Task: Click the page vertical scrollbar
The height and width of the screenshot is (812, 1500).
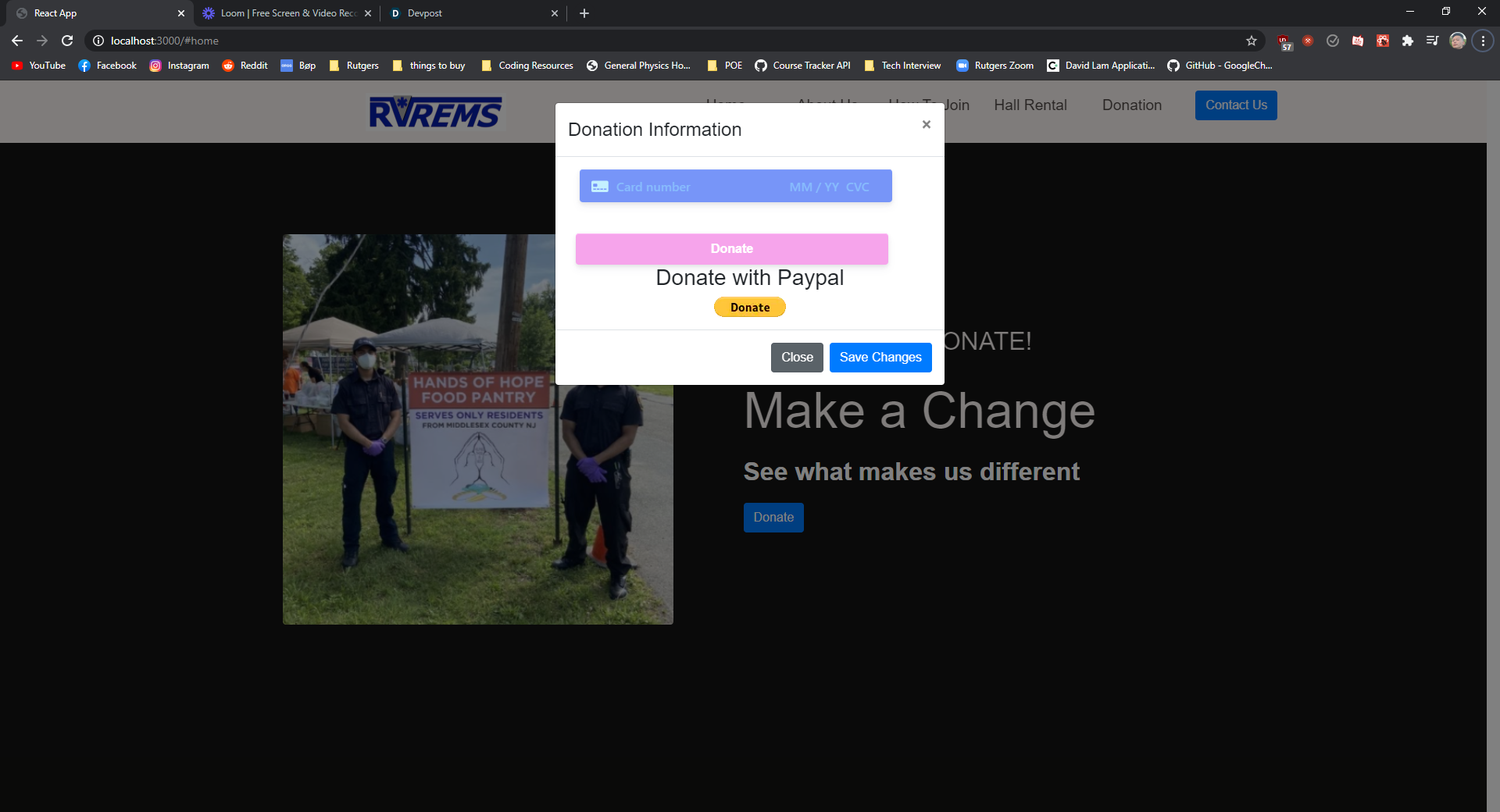Action: tap(1493, 445)
